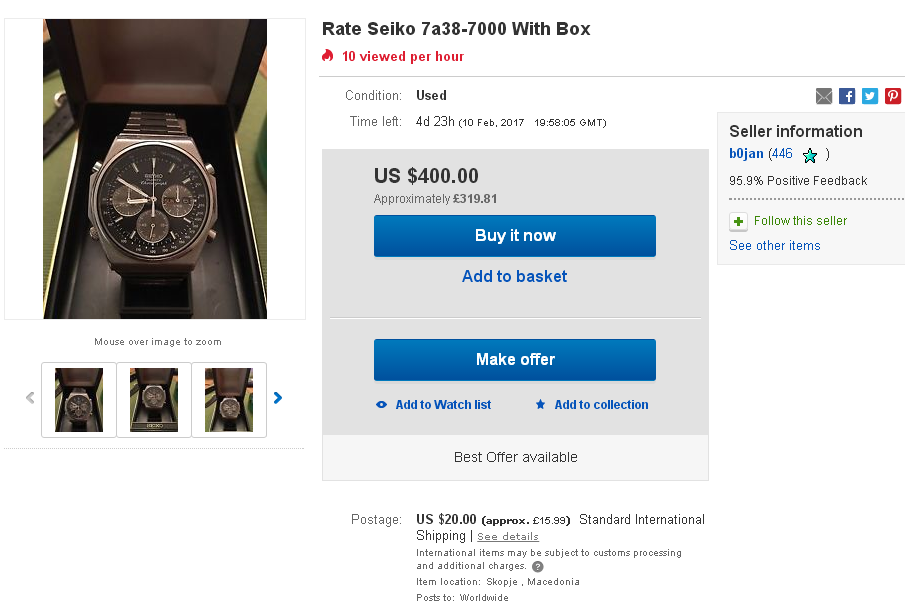Open postage See details link
905x615 pixels.
click(507, 537)
